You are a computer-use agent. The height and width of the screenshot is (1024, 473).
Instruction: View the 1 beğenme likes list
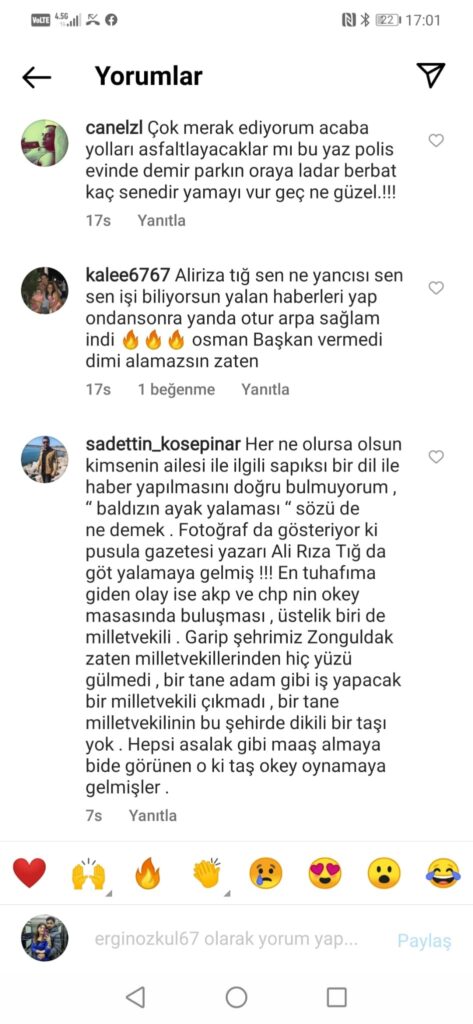pyautogui.click(x=176, y=390)
